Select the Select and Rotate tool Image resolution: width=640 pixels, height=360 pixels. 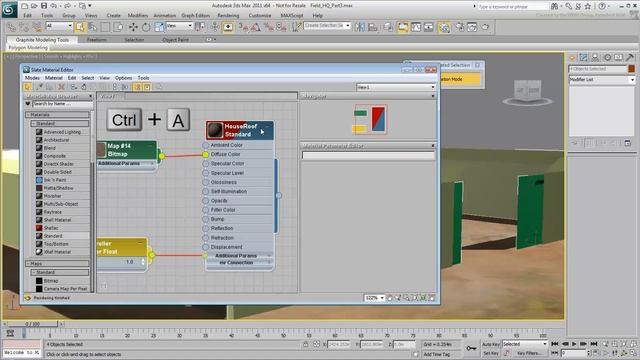(146, 27)
